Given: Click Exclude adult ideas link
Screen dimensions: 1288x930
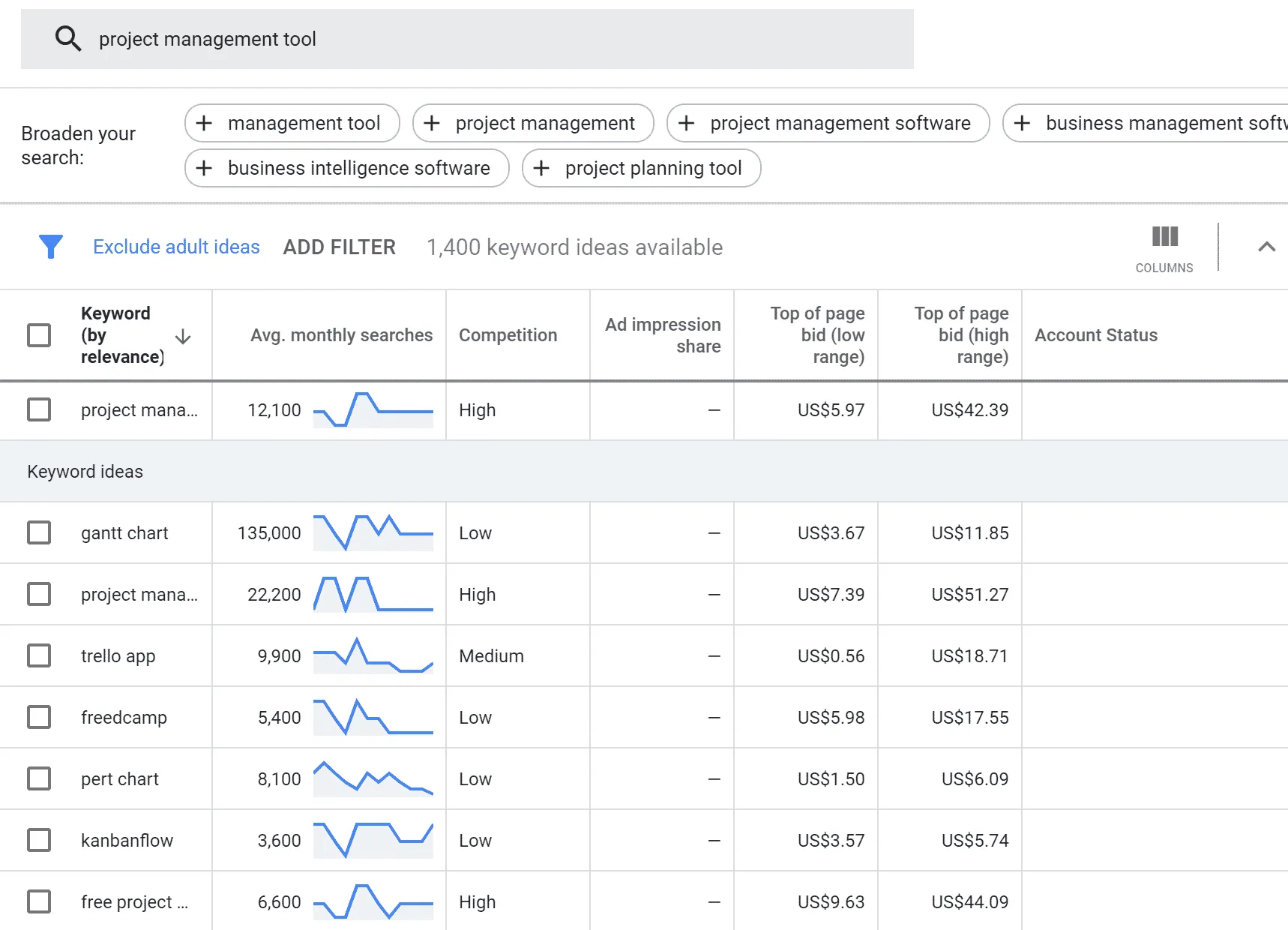Looking at the screenshot, I should pyautogui.click(x=176, y=247).
